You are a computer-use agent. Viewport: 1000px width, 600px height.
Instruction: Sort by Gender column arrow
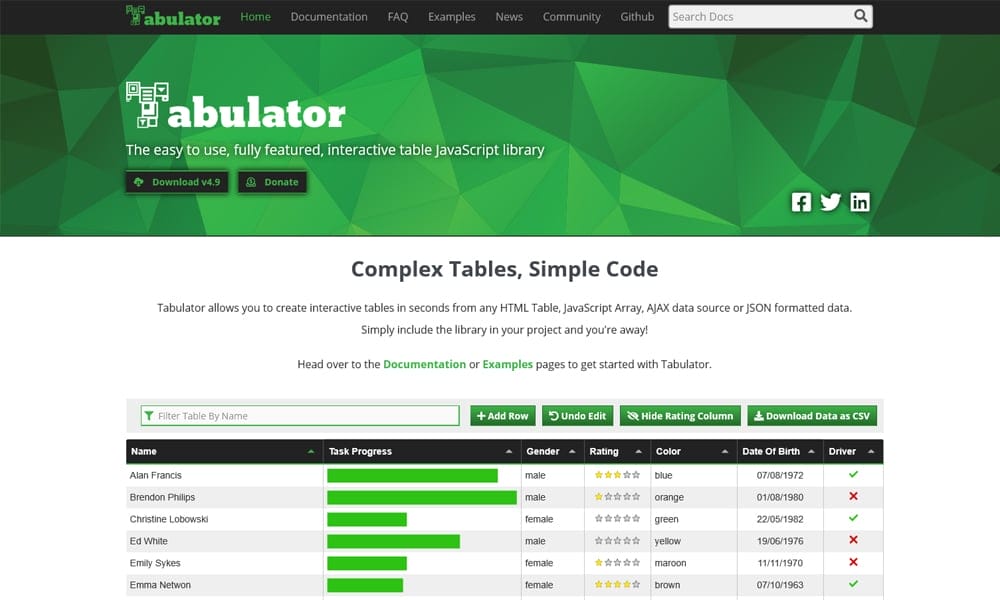[x=572, y=451]
